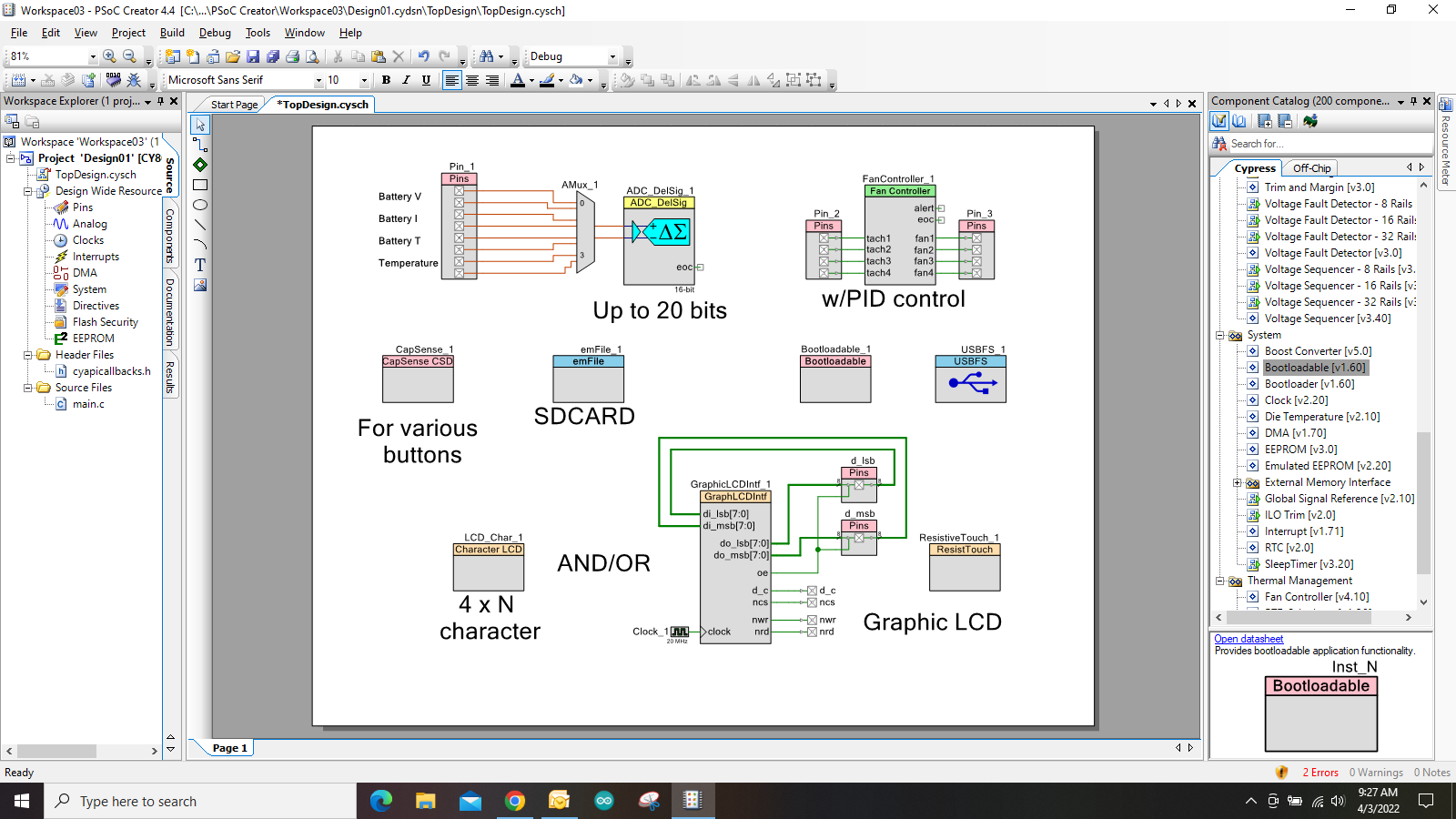This screenshot has width=1456, height=819.
Task: Click the Print icon in the toolbar
Action: 293,56
